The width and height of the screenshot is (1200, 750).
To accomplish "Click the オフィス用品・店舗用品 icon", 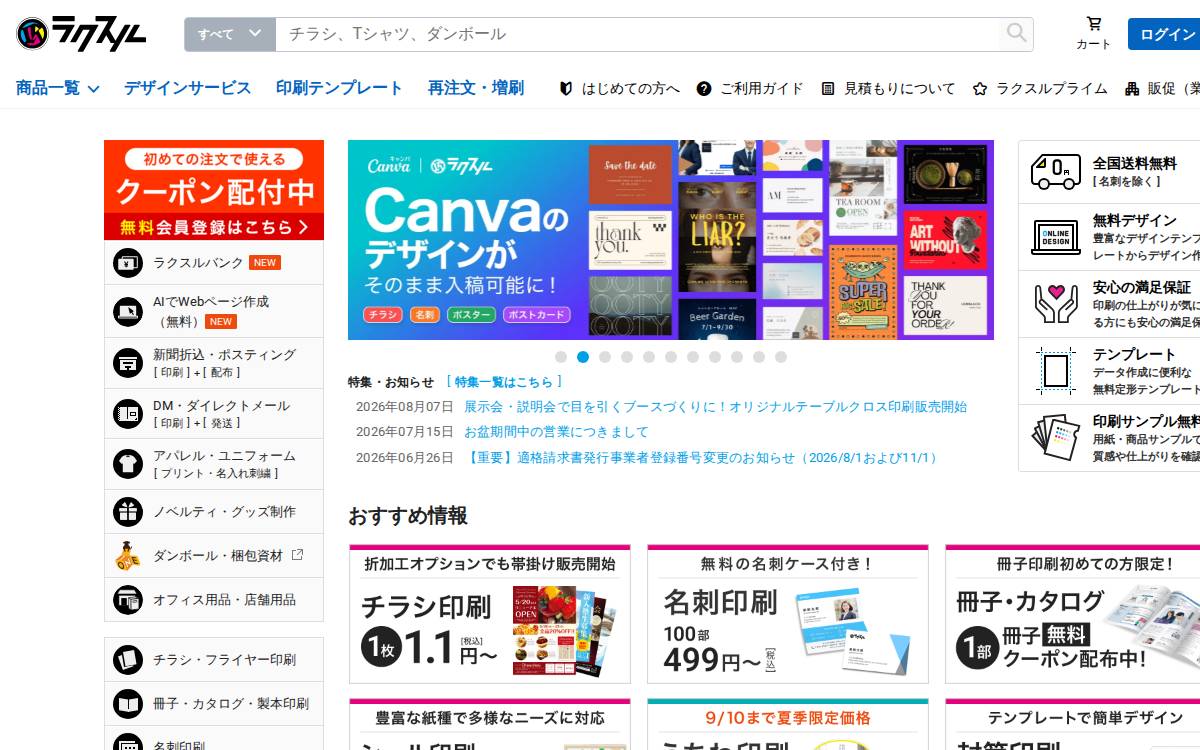I will point(128,600).
